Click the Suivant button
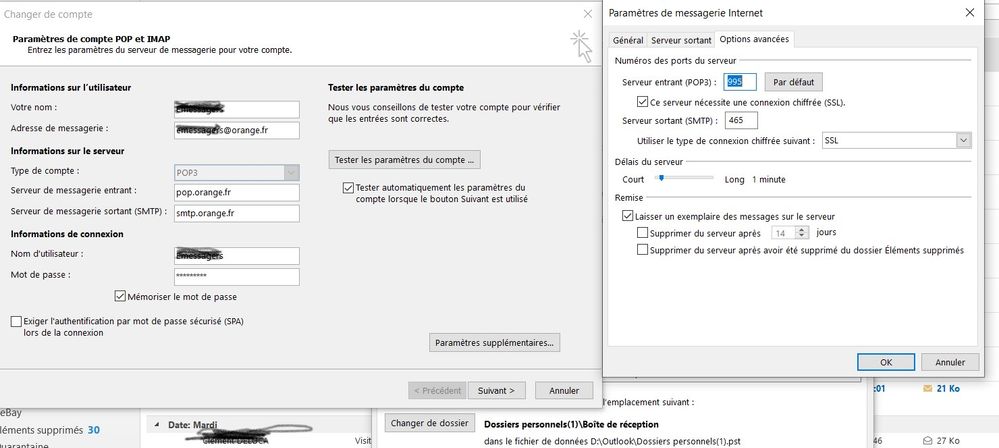Screen dimensions: 999x448 click(496, 390)
